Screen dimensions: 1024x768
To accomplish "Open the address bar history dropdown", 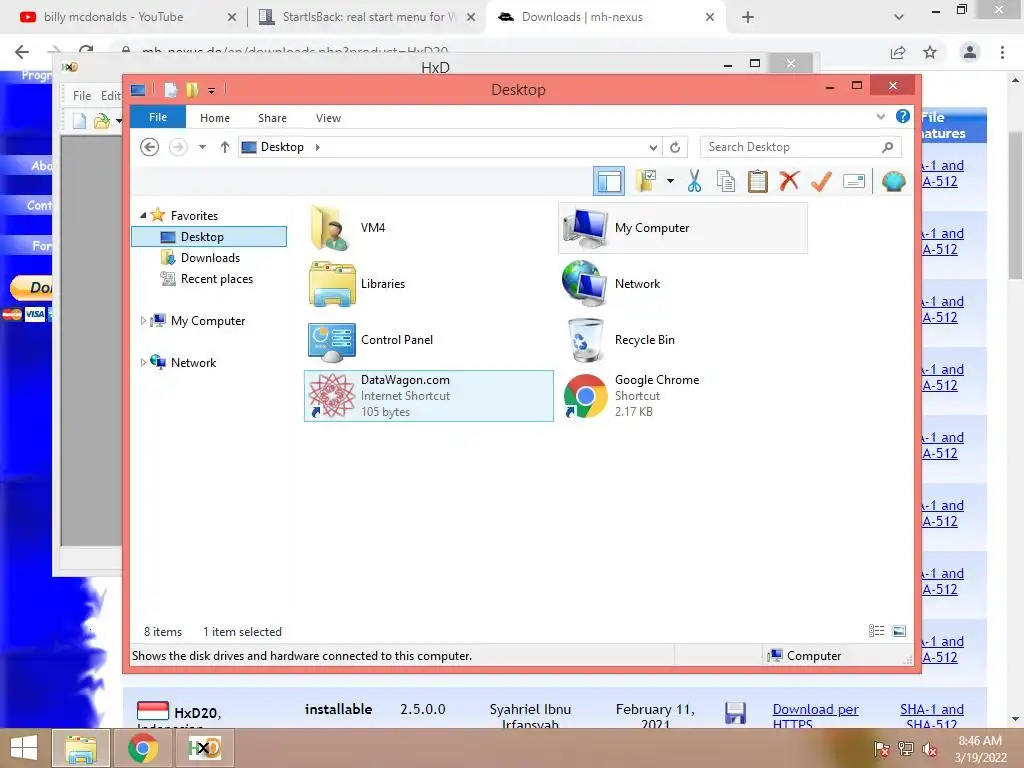I will [x=653, y=147].
